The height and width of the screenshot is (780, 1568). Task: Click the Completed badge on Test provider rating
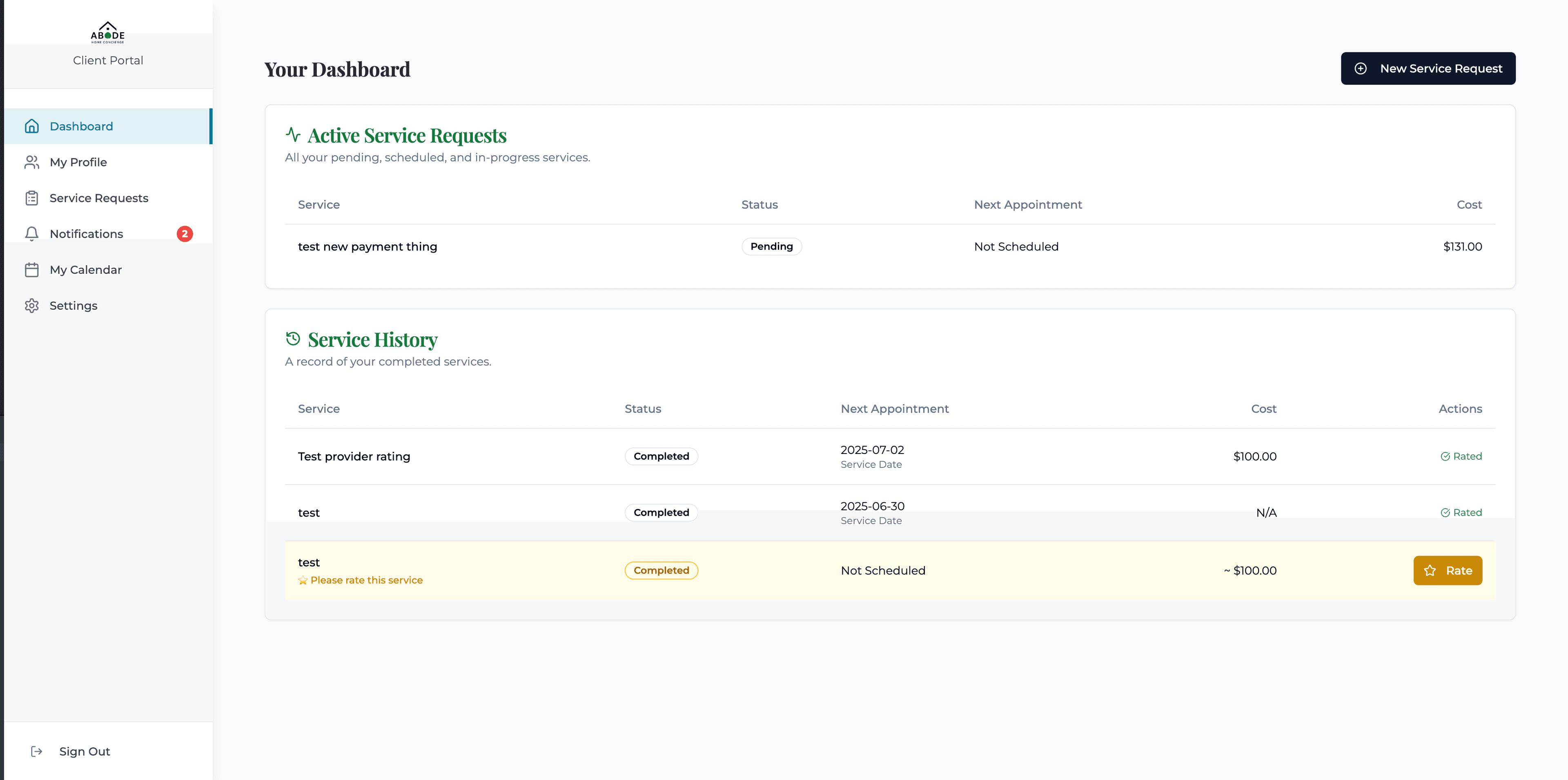[661, 456]
